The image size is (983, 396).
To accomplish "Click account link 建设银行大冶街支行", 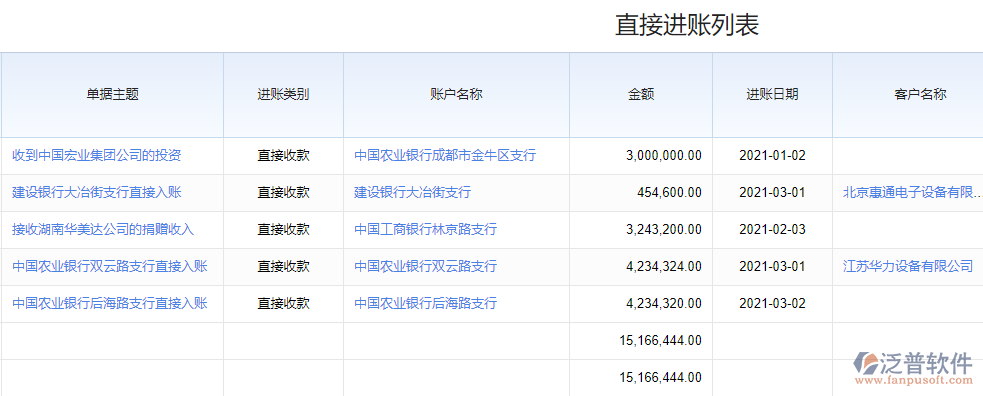I will point(413,192).
